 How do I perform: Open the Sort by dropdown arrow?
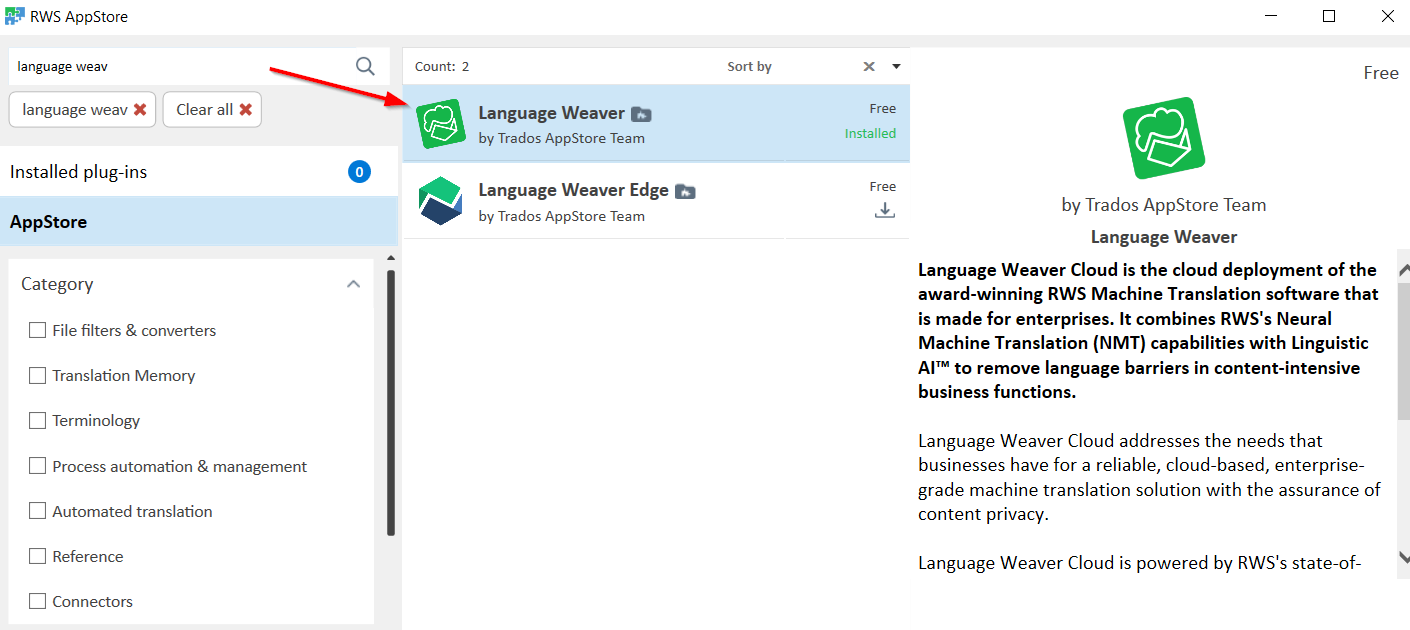click(x=896, y=67)
